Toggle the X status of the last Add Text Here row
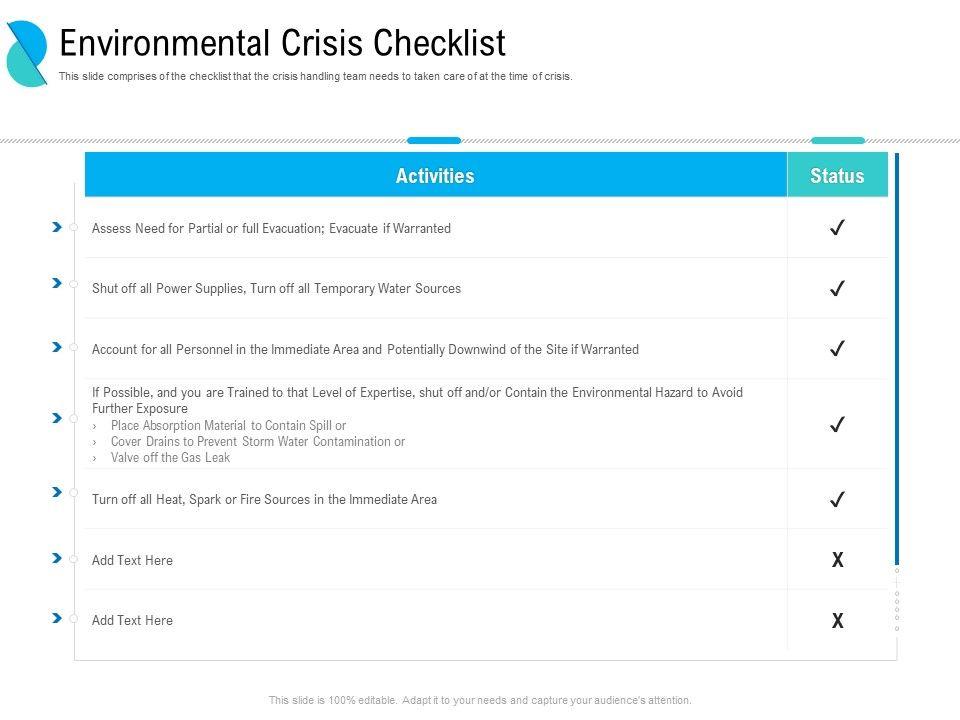The width and height of the screenshot is (960, 720). coord(838,621)
